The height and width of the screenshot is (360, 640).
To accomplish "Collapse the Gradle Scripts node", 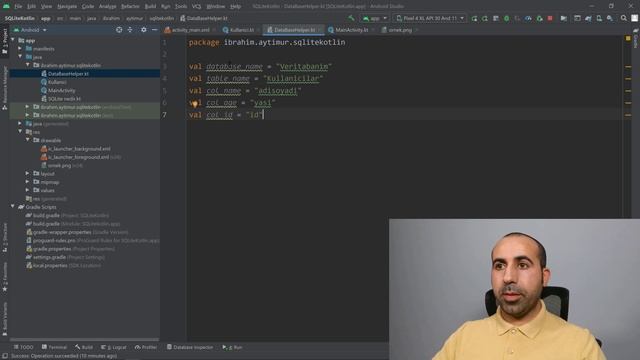I will (x=13, y=207).
